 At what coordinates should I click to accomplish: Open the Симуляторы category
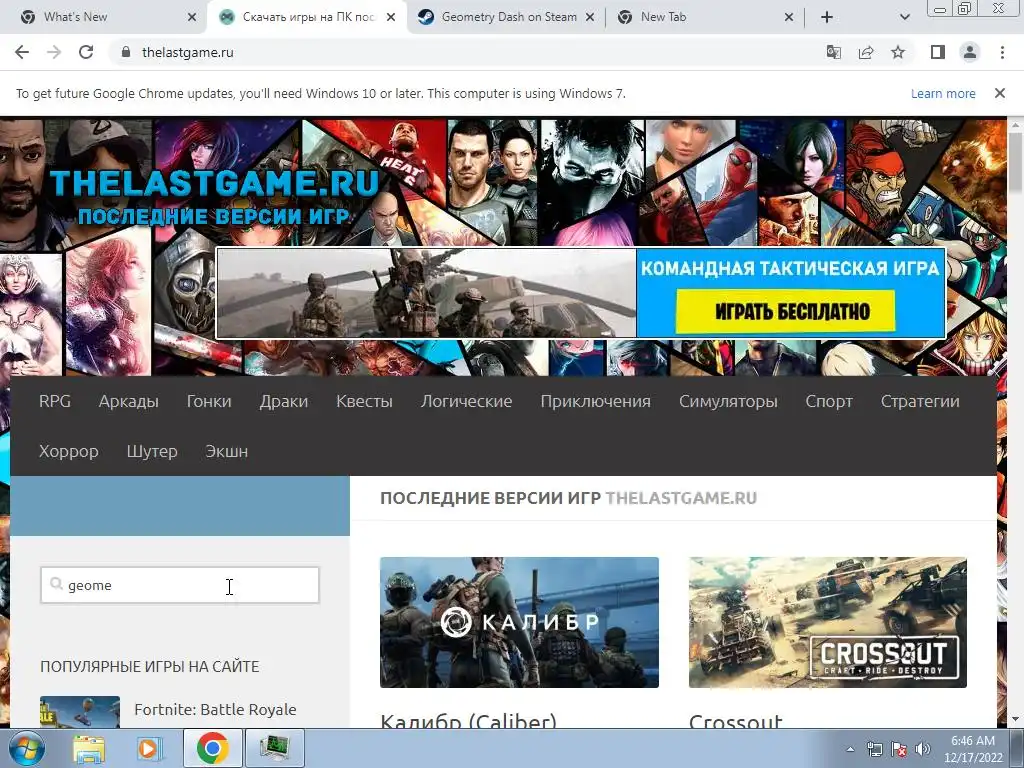[728, 401]
